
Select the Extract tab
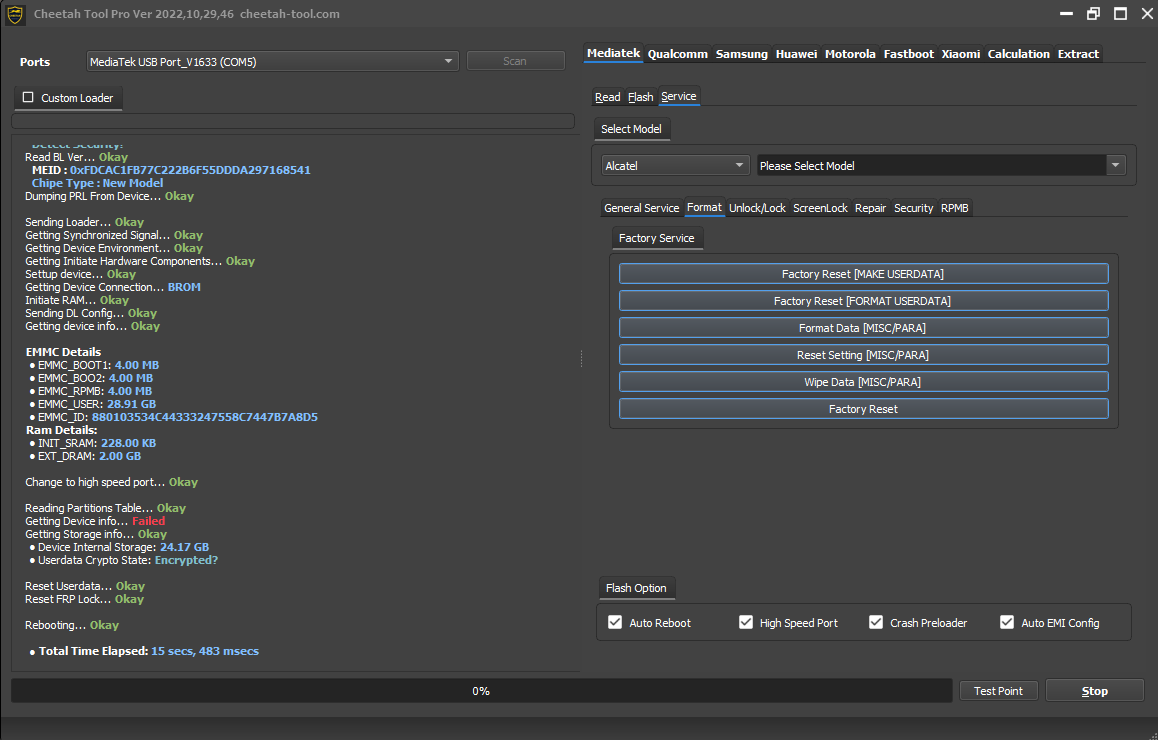1078,54
